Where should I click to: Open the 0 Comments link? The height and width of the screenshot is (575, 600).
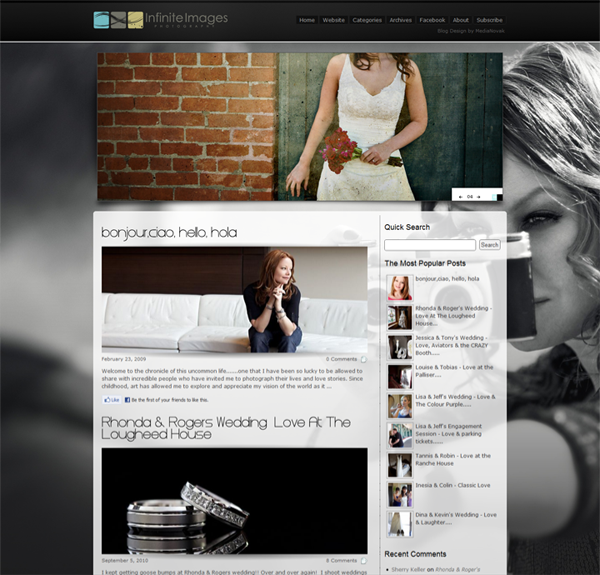341,359
